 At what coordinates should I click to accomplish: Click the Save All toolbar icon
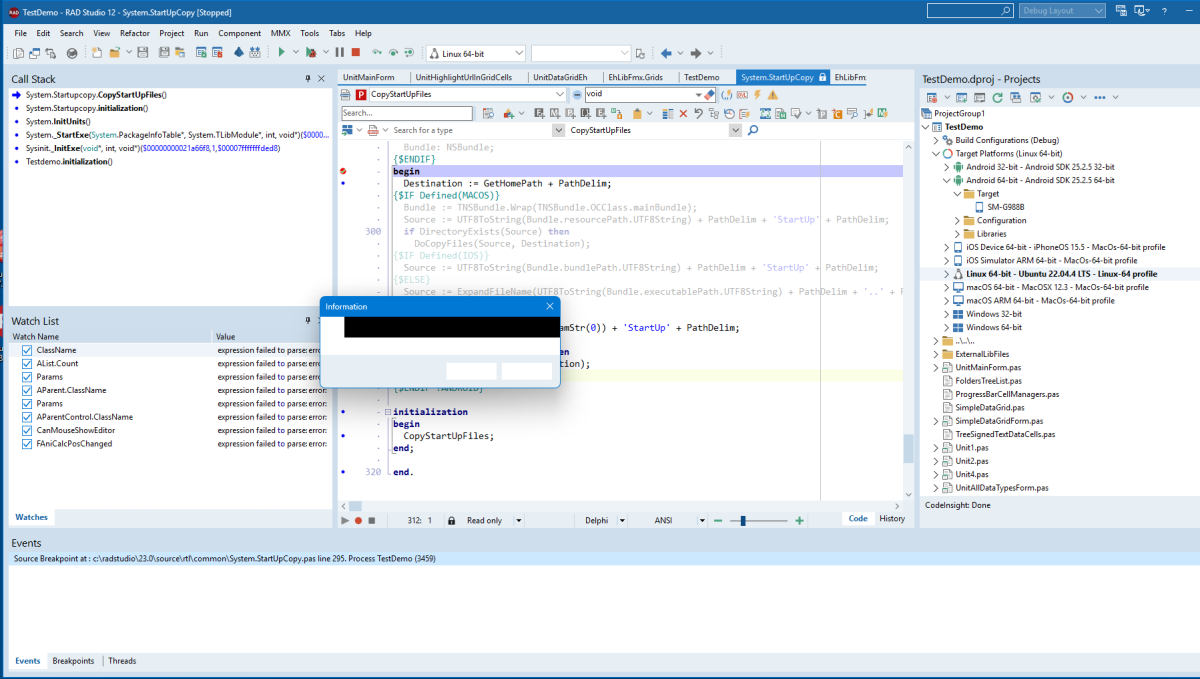[163, 52]
